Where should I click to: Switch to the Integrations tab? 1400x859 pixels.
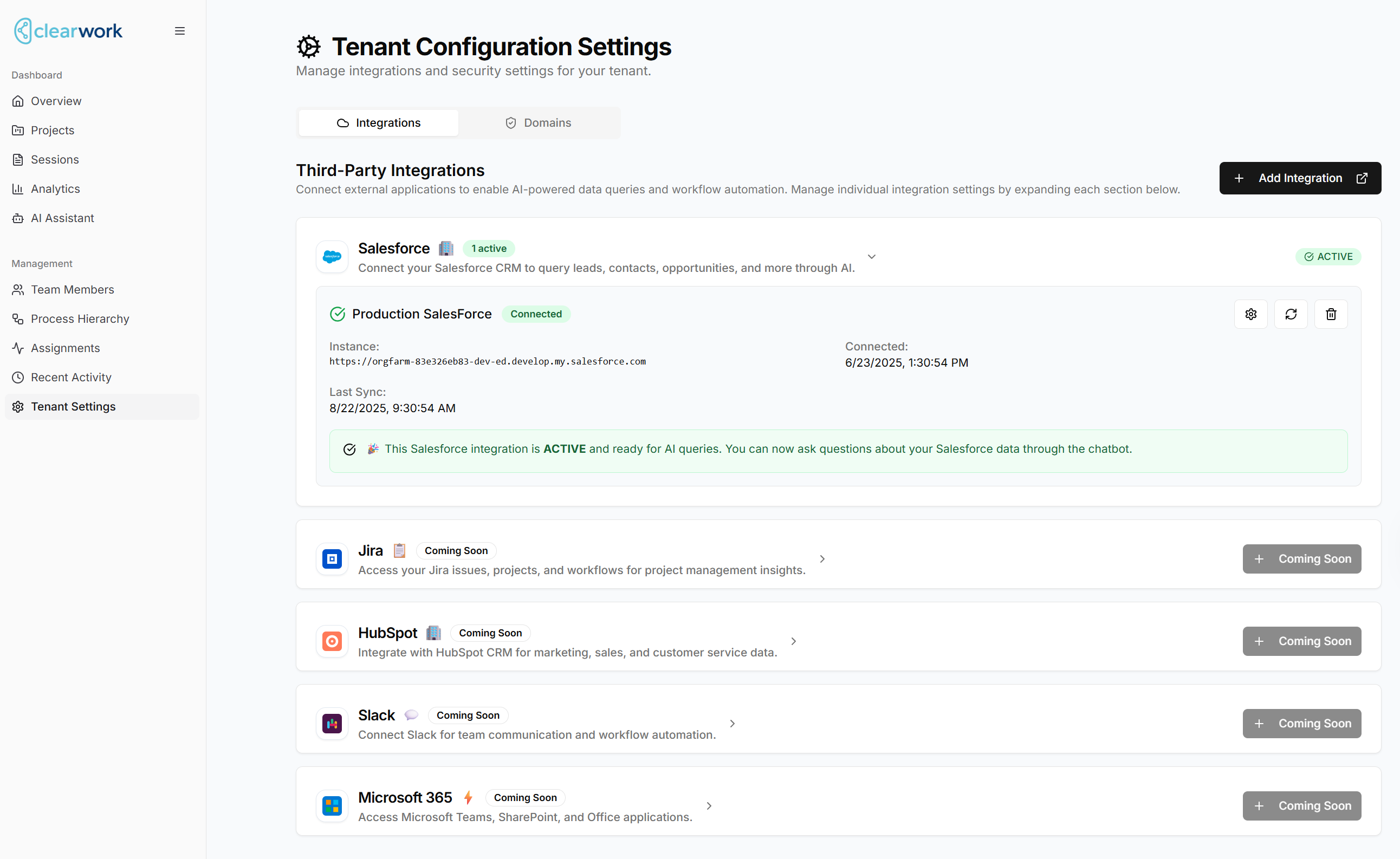[378, 123]
